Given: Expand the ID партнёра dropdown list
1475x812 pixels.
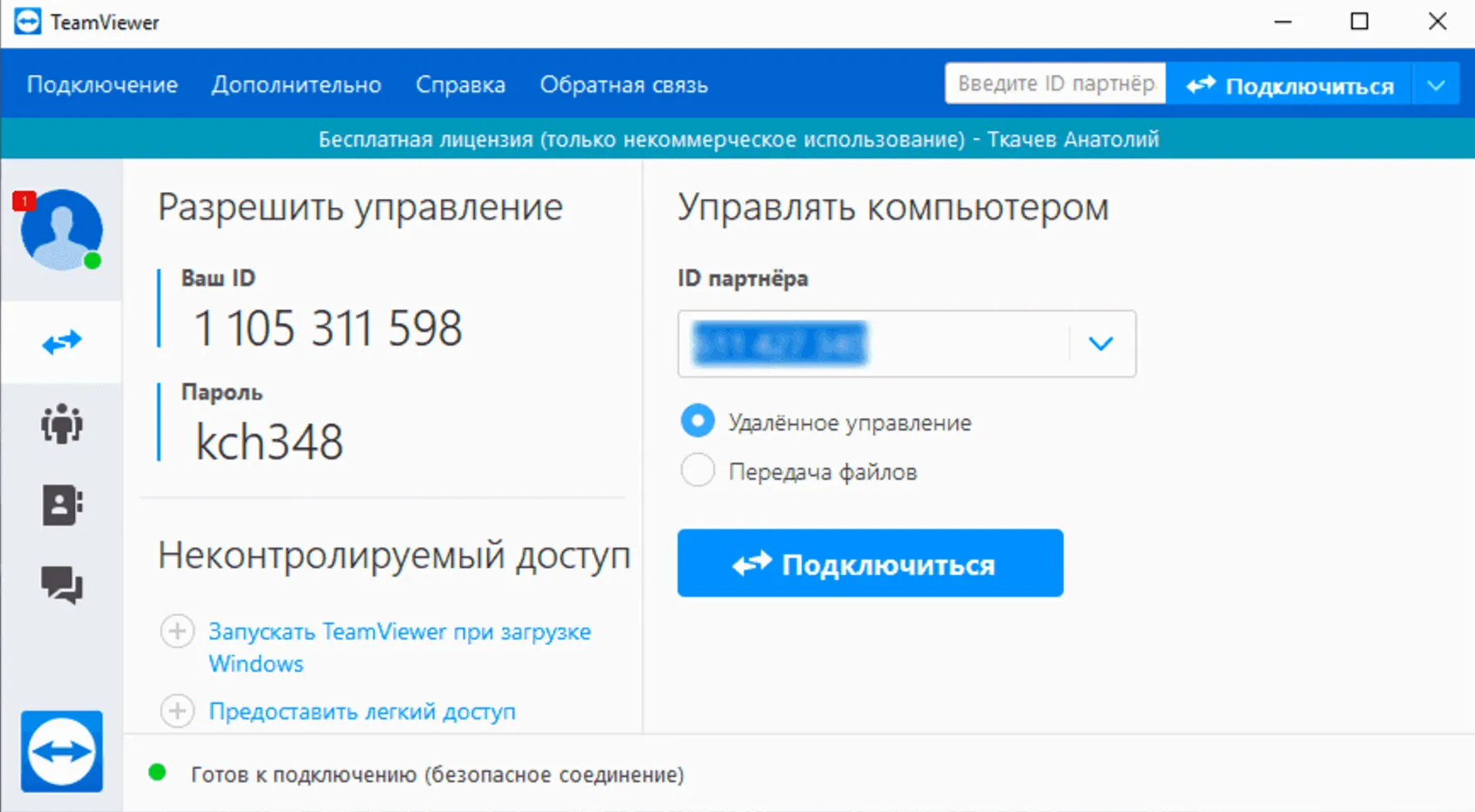Looking at the screenshot, I should [1101, 343].
